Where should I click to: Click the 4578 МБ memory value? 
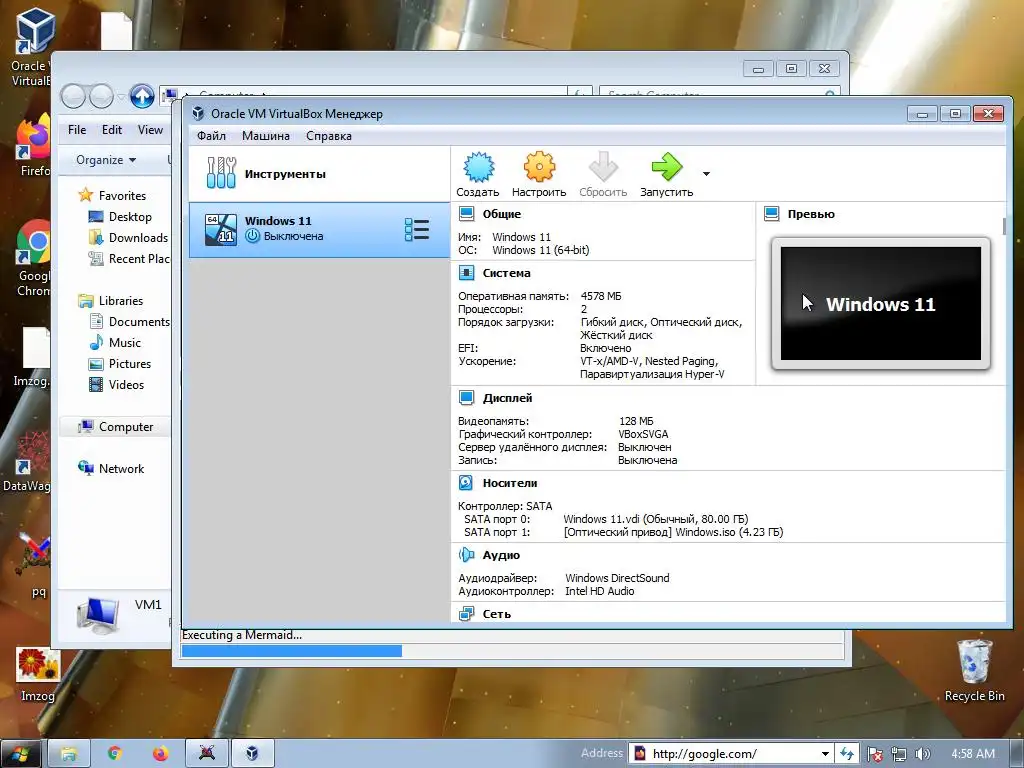pyautogui.click(x=601, y=296)
